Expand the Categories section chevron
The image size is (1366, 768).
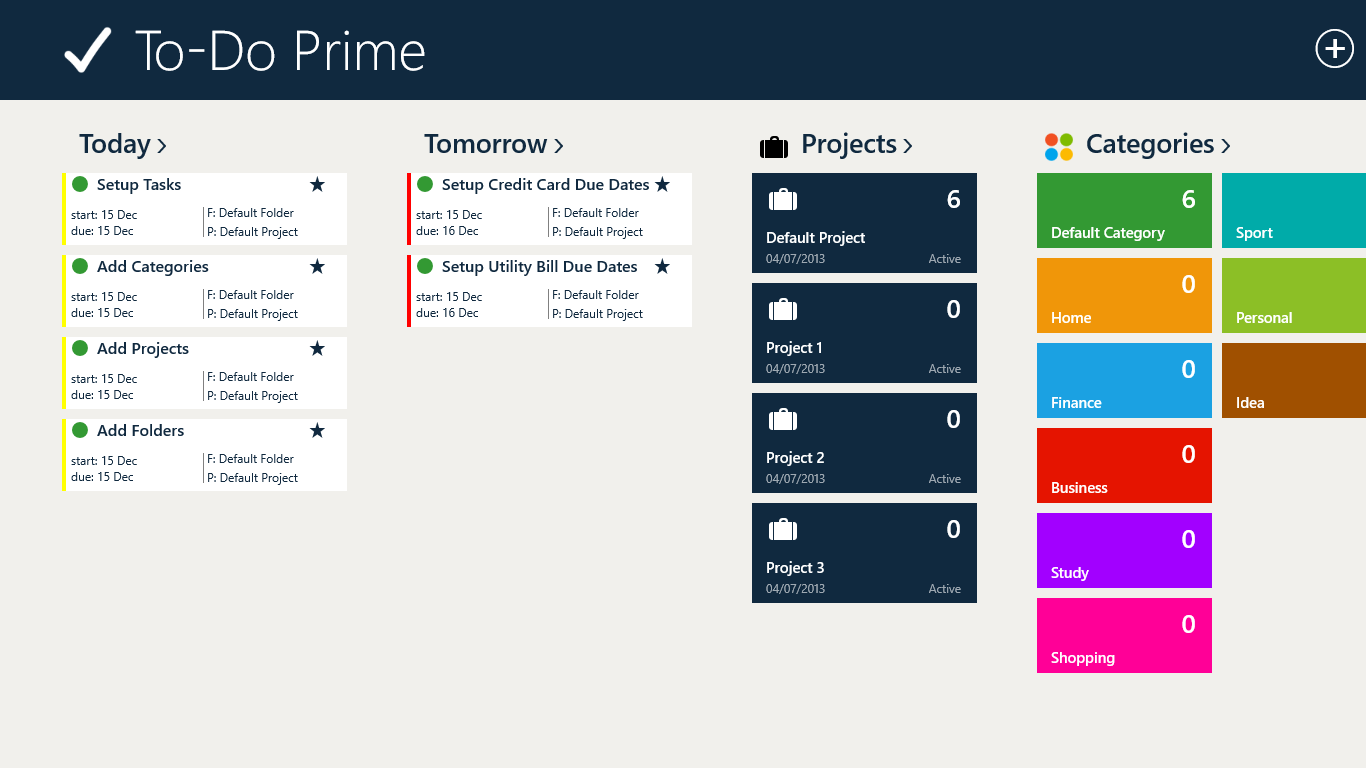tap(1226, 147)
